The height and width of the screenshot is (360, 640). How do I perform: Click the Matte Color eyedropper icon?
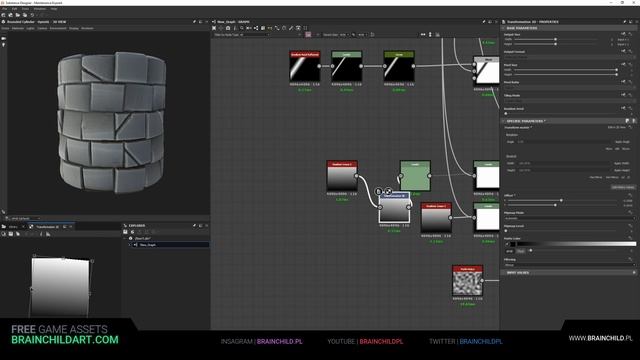507,244
